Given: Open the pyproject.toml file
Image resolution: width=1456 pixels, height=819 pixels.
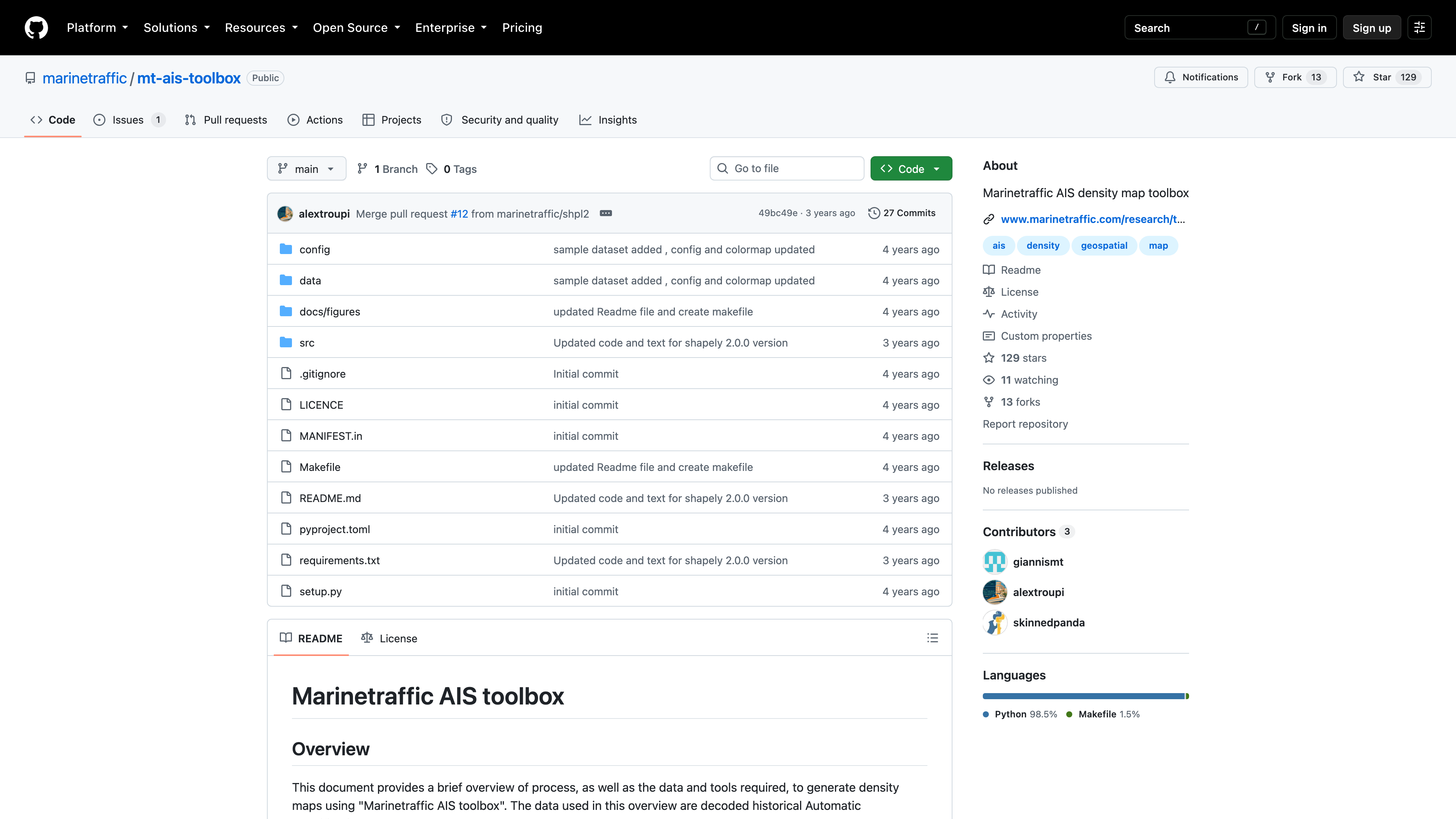Looking at the screenshot, I should coord(334,529).
